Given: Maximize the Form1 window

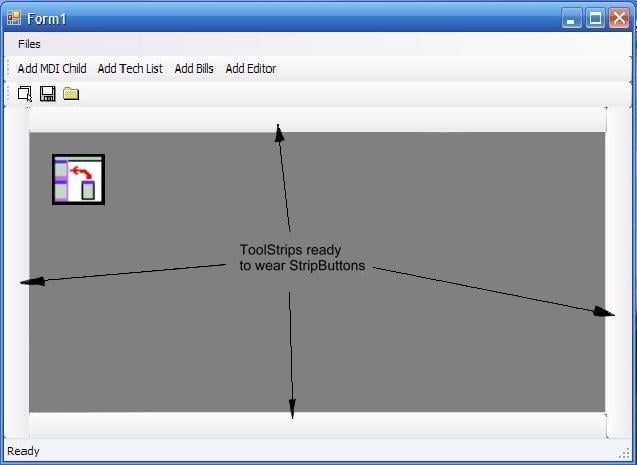Looking at the screenshot, I should tap(596, 19).
